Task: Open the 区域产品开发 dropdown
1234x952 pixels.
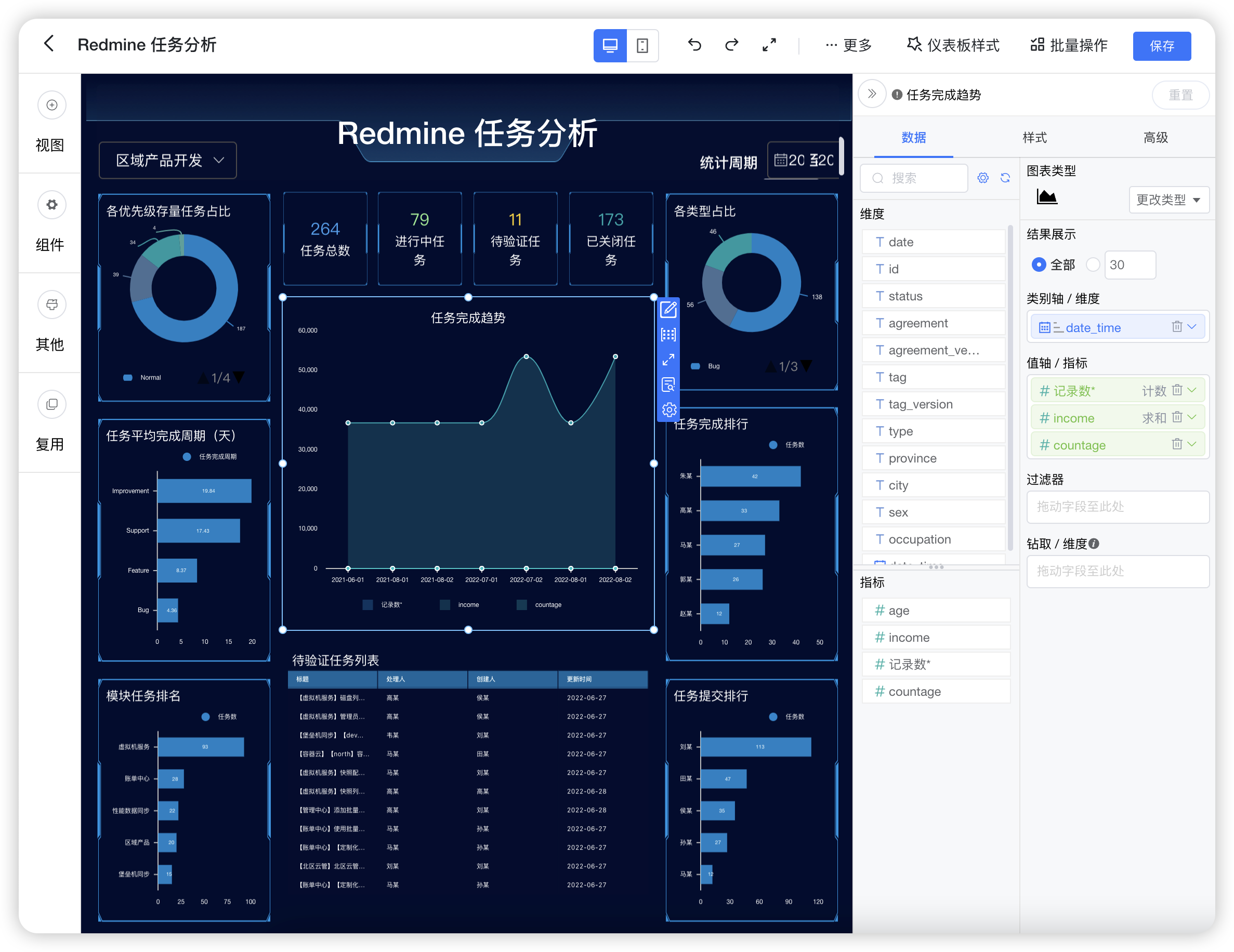Action: 168,161
